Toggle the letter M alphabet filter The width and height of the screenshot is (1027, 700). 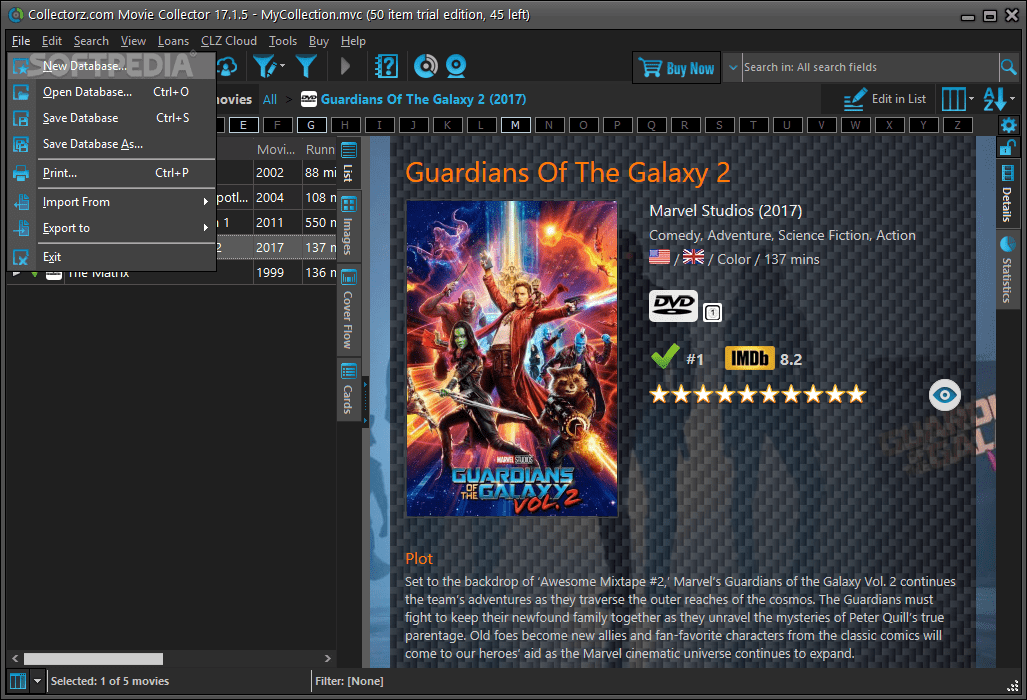[x=515, y=124]
